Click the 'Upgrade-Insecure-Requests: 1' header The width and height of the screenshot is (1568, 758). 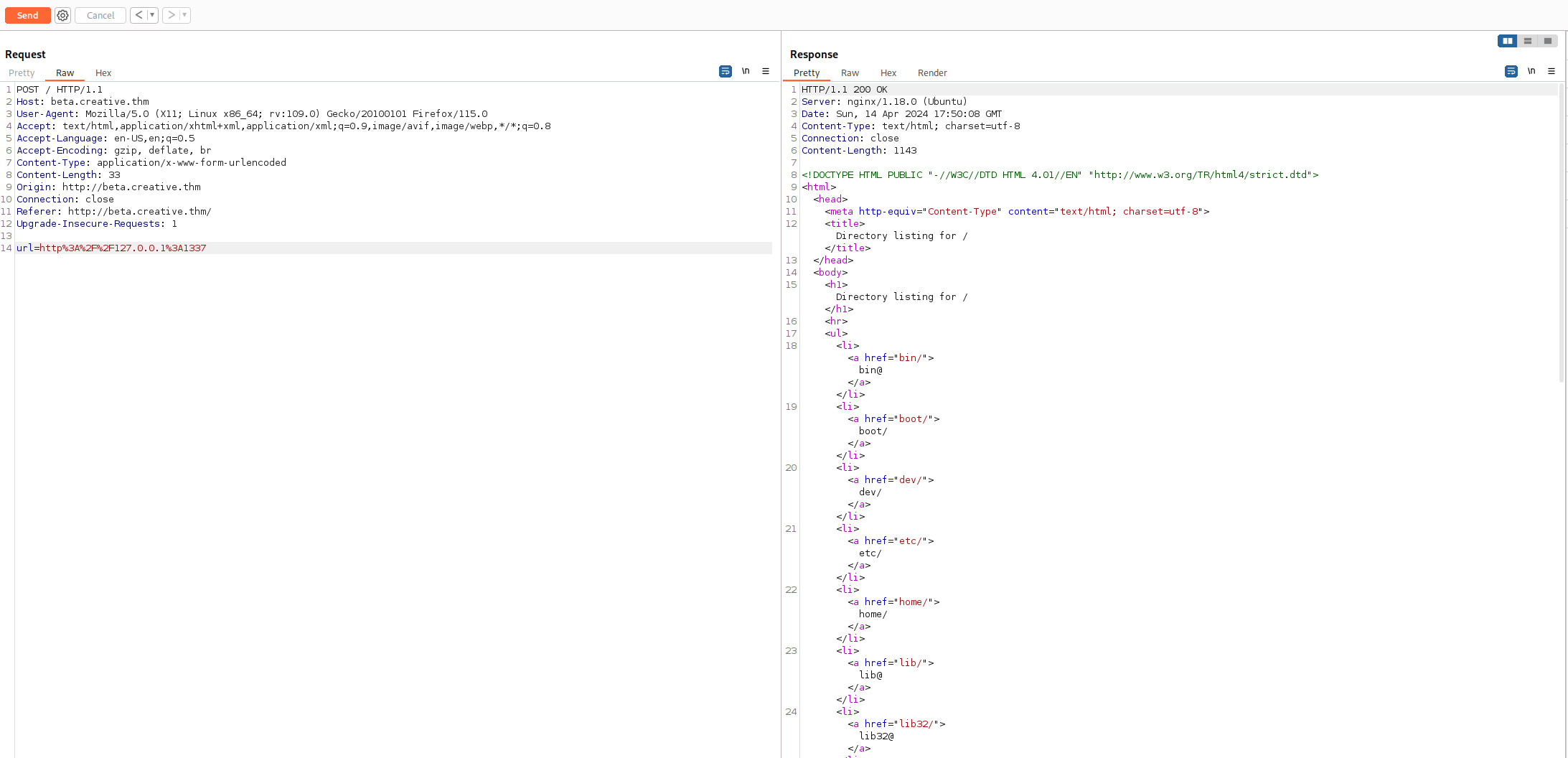coord(97,223)
